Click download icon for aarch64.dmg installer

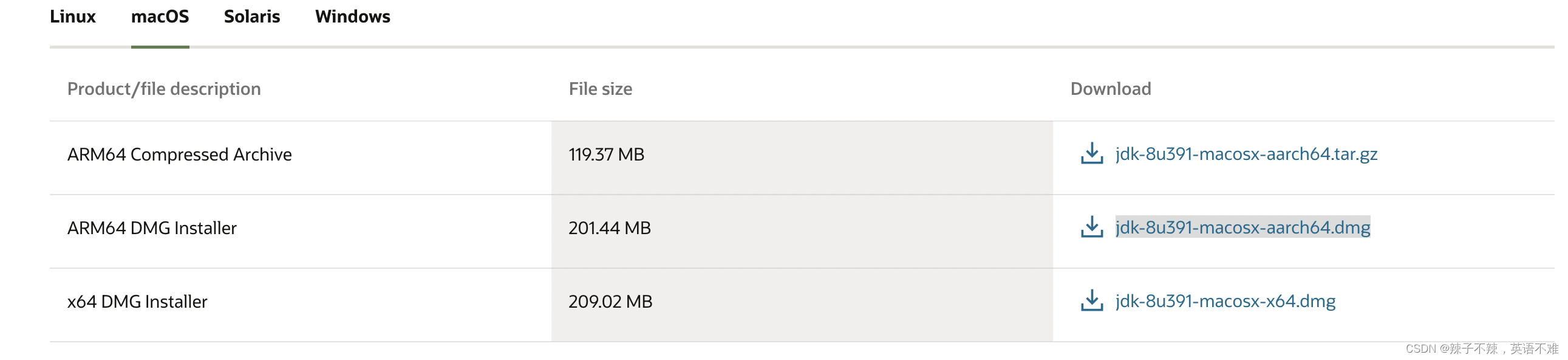(1092, 227)
